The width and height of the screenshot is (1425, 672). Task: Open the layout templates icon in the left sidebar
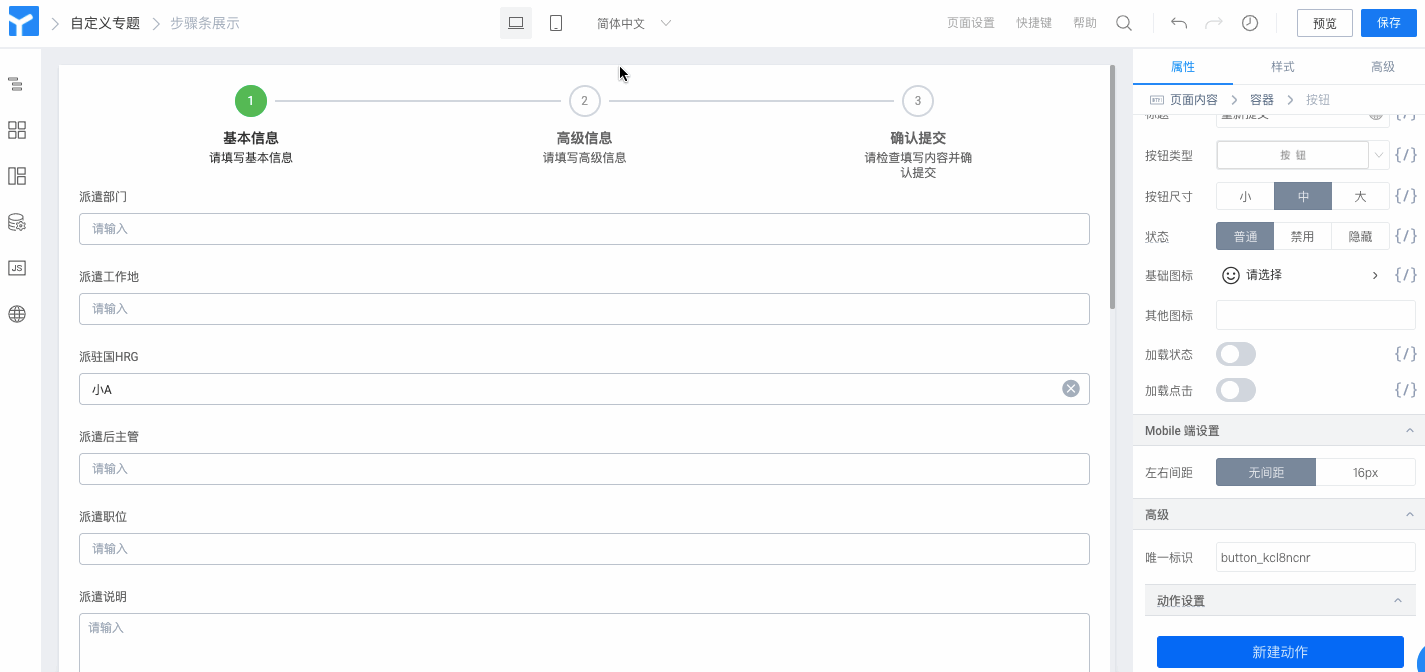(16, 176)
